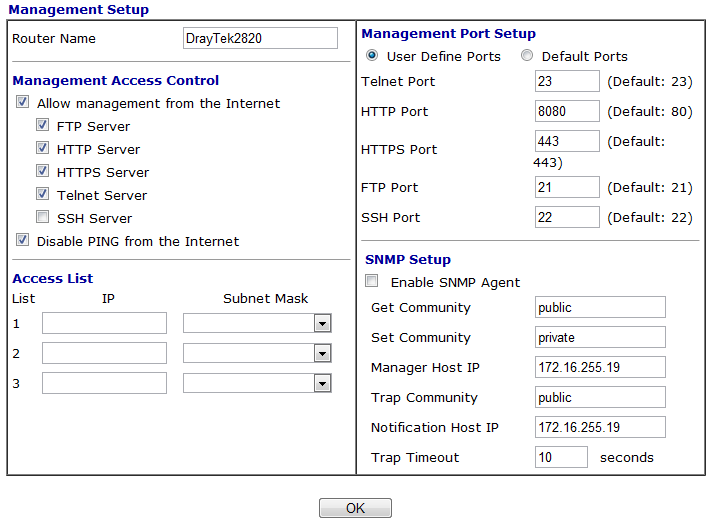Choose the Default Ports radio option
712x522 pixels.
click(x=528, y=56)
